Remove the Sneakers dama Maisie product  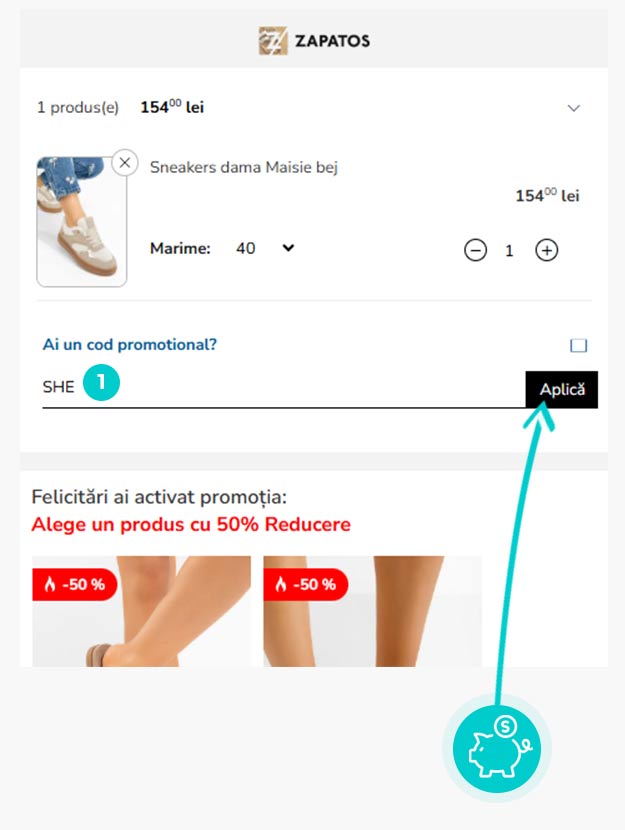click(125, 163)
